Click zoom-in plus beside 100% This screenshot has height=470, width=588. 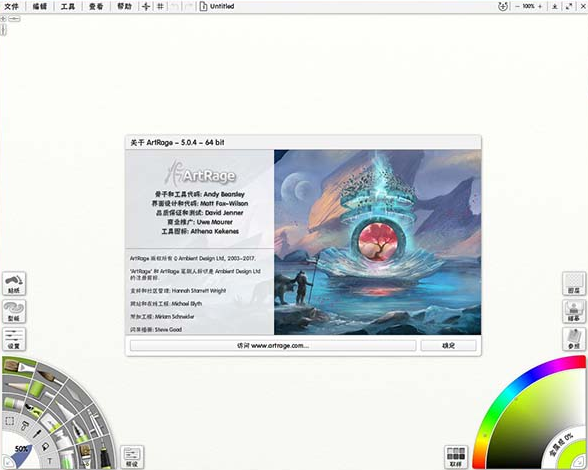coord(540,6)
